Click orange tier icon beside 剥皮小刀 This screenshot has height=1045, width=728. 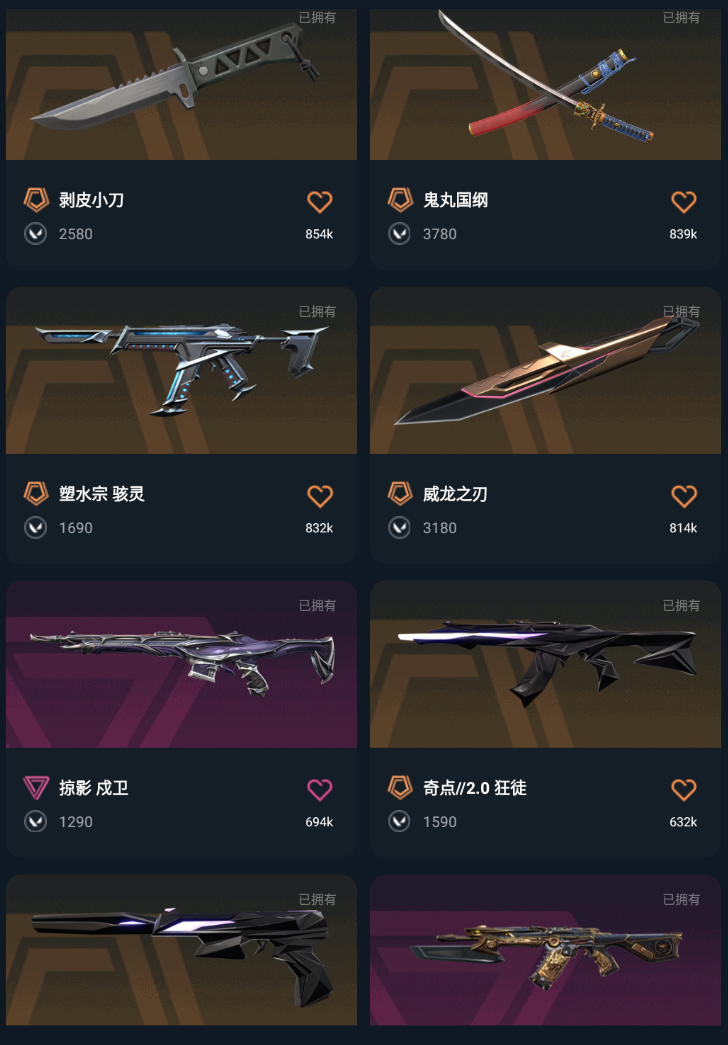coord(36,200)
